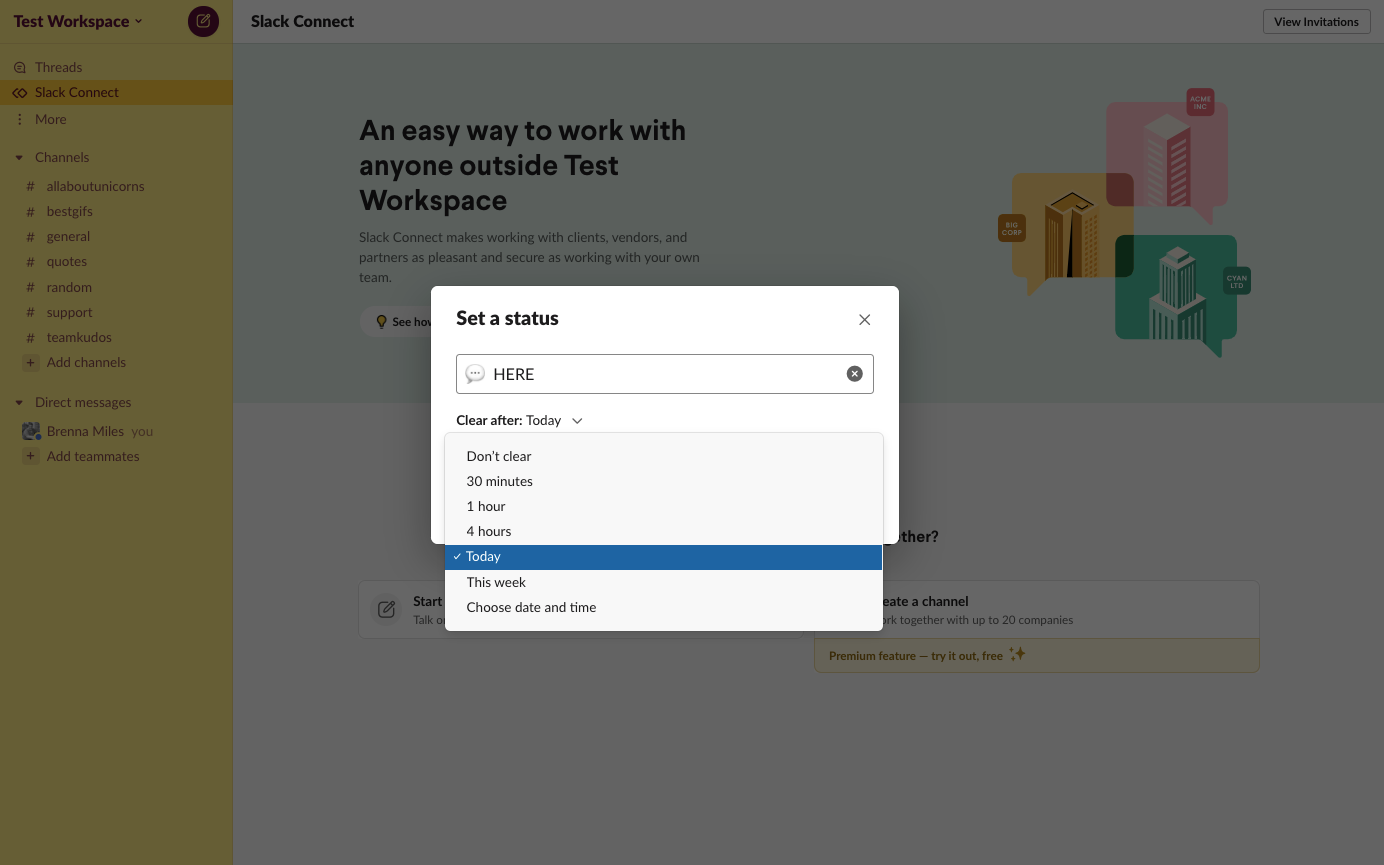Image resolution: width=1384 pixels, height=865 pixels.
Task: Open the #general channel
Action: point(68,236)
